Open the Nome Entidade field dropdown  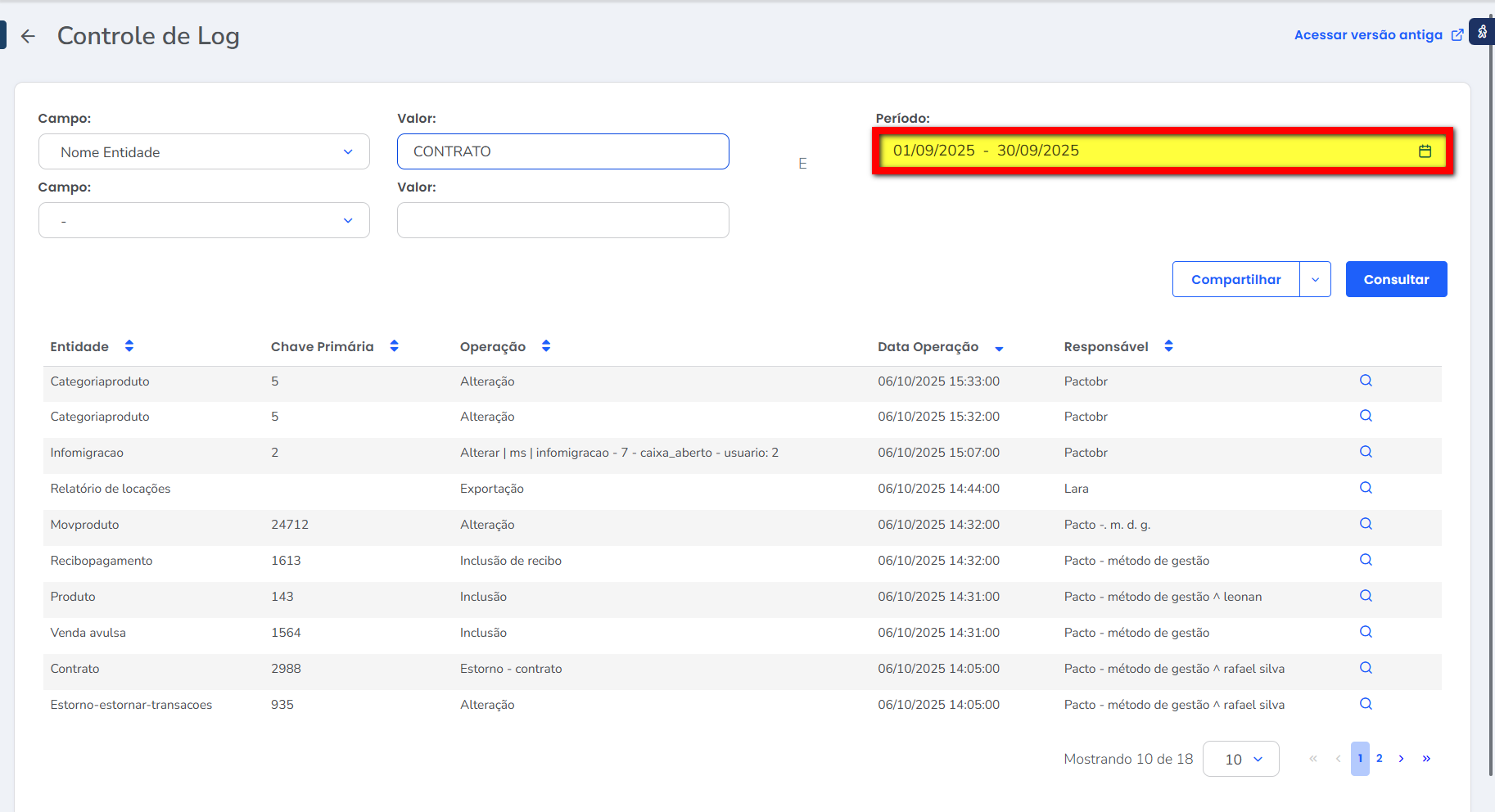pos(204,152)
